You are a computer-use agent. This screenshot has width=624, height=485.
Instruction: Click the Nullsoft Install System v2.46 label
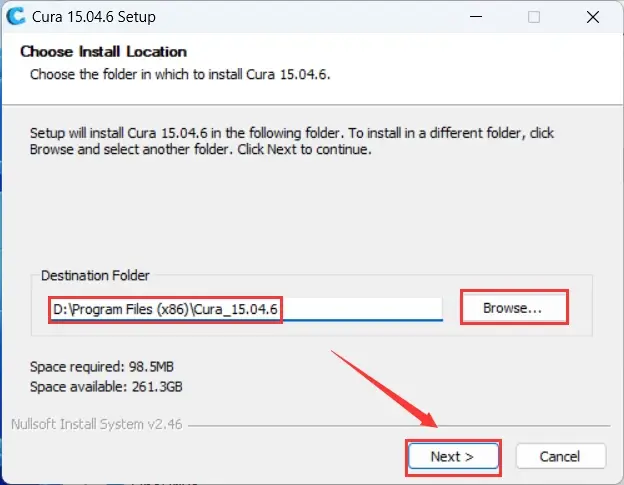[97, 425]
